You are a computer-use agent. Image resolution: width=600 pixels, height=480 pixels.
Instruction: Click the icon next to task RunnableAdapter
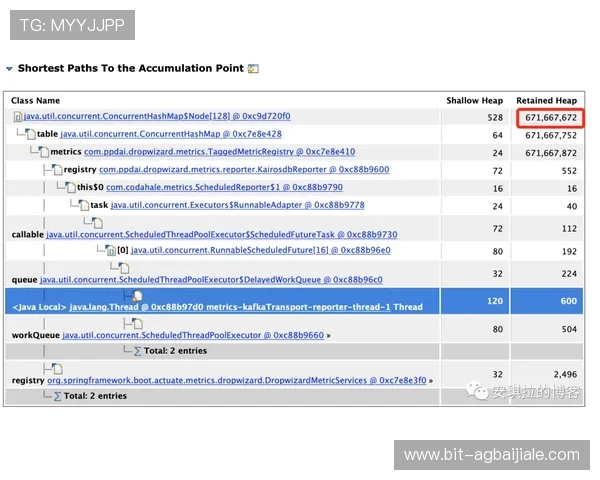point(83,204)
